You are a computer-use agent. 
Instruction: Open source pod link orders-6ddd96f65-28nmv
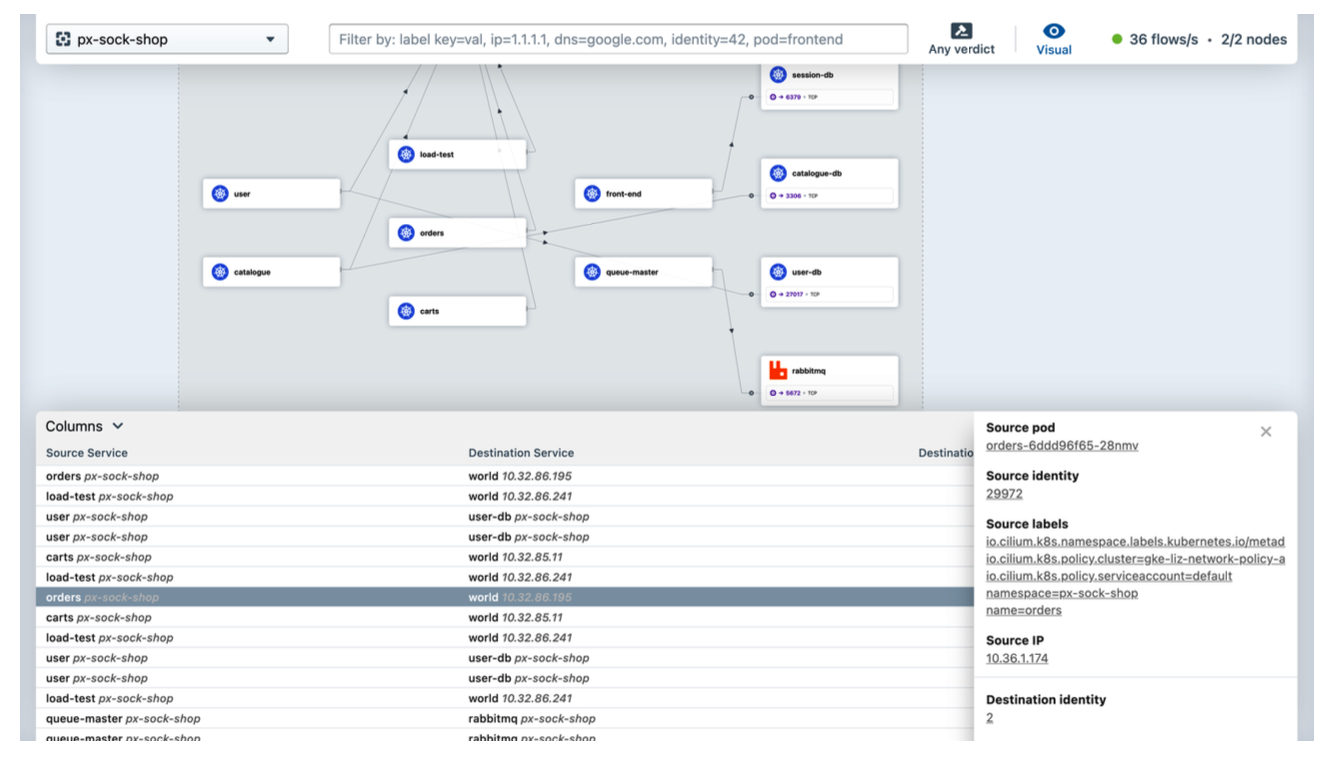pos(1062,446)
